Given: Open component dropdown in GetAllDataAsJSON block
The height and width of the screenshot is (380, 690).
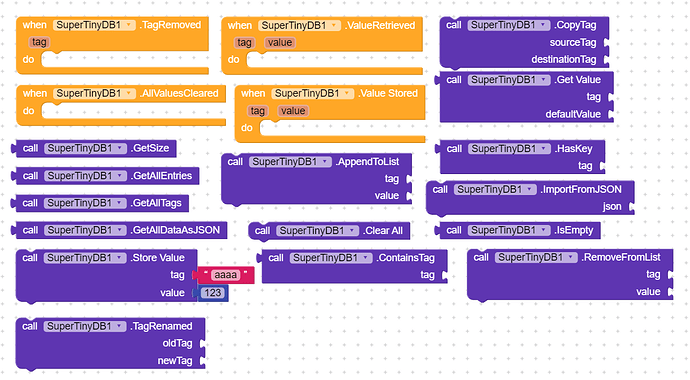Looking at the screenshot, I should 86,230.
